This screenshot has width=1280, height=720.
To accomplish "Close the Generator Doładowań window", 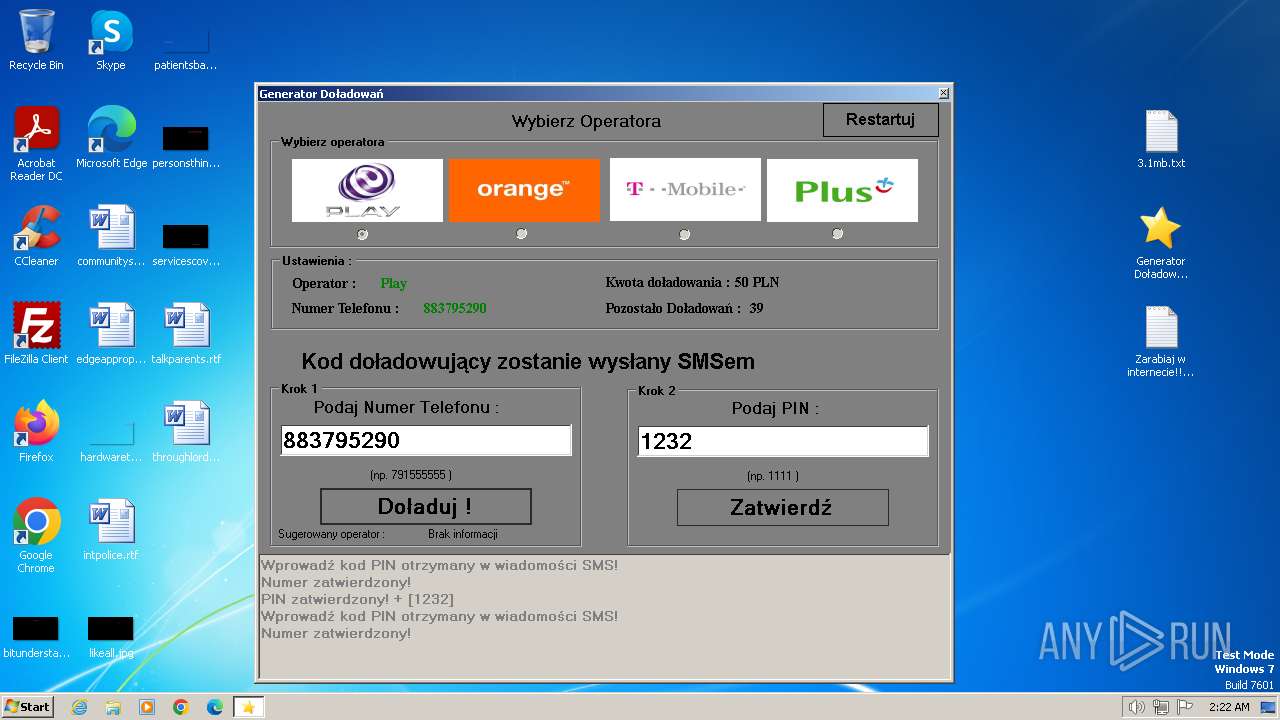I will click(x=943, y=93).
